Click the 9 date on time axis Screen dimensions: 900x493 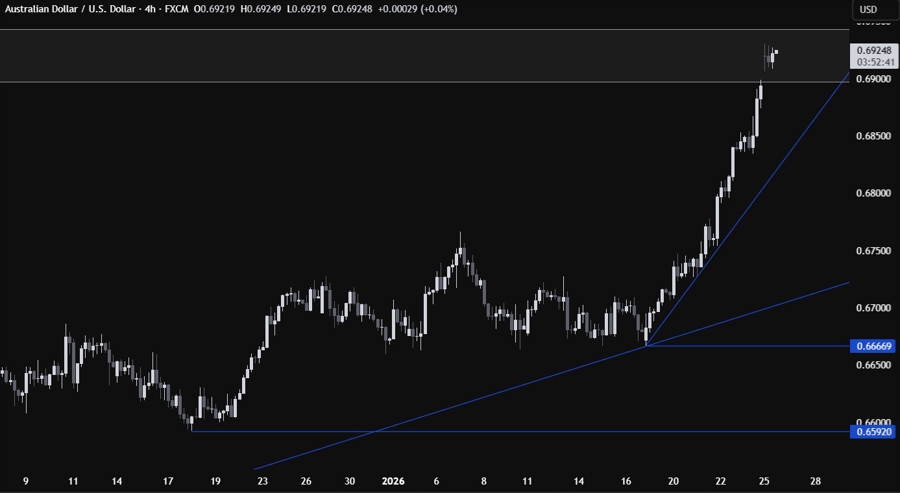point(25,481)
